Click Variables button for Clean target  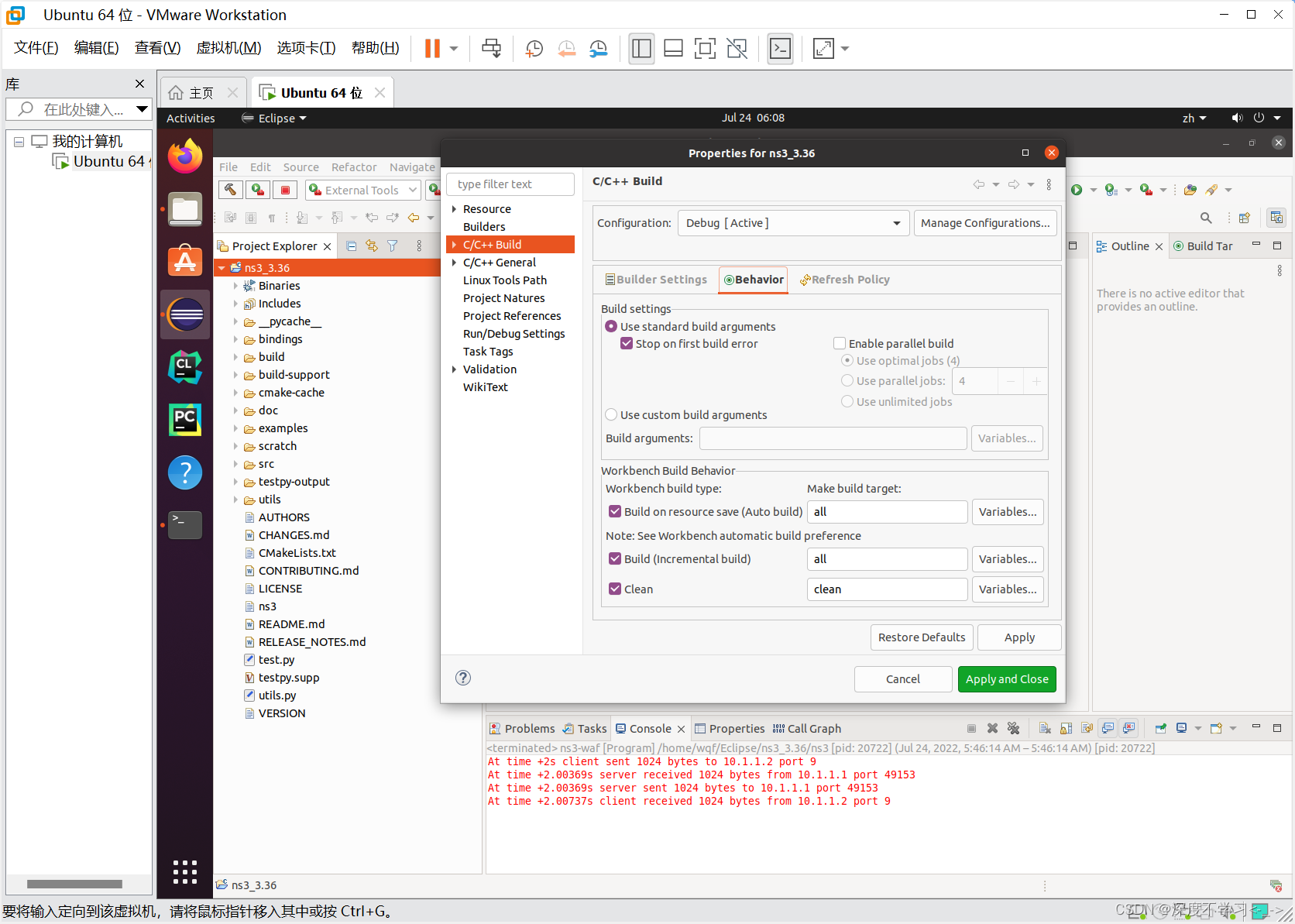pyautogui.click(x=1008, y=589)
